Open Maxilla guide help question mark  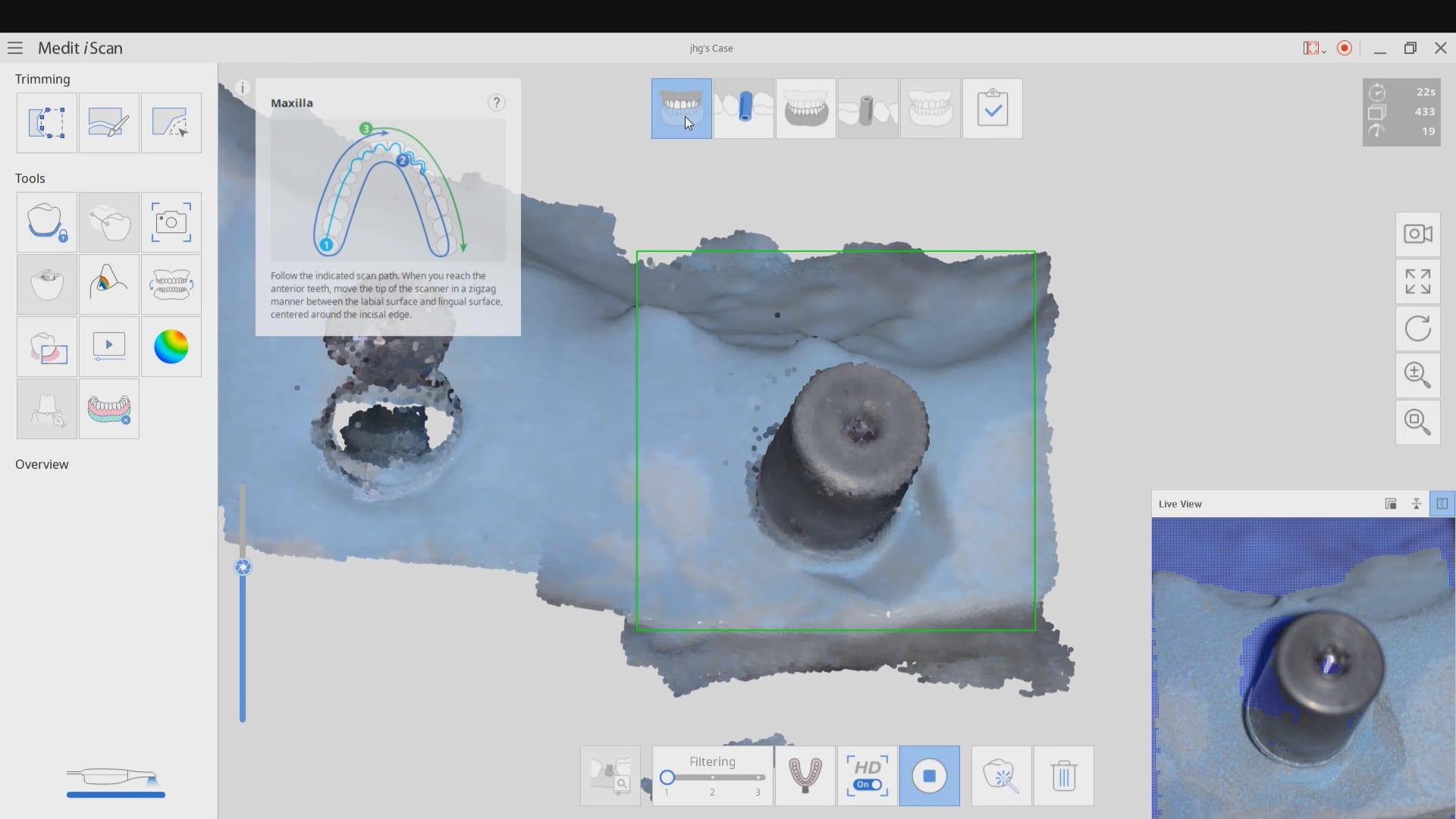point(496,102)
